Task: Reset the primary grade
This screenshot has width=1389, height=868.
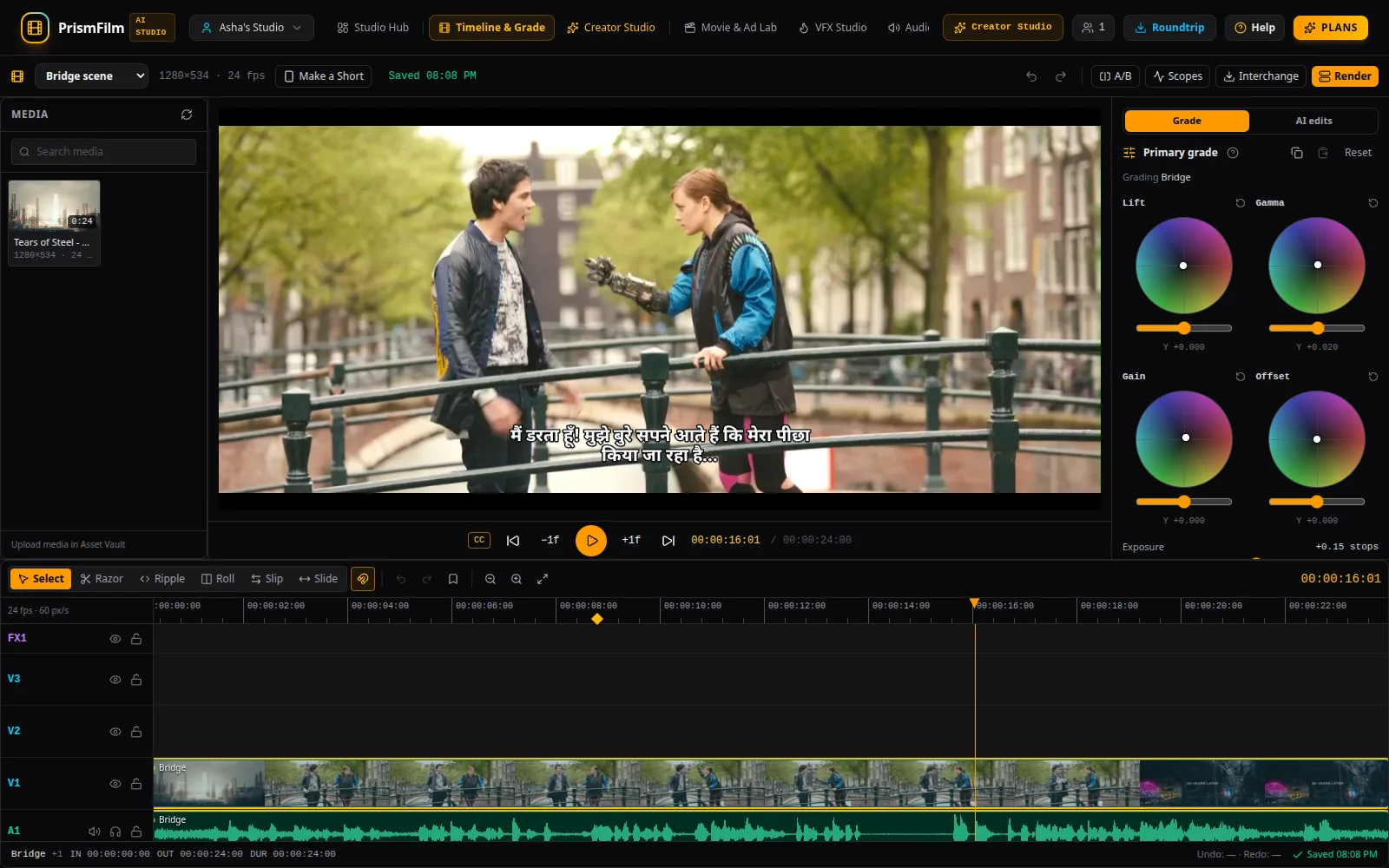Action: pyautogui.click(x=1358, y=153)
